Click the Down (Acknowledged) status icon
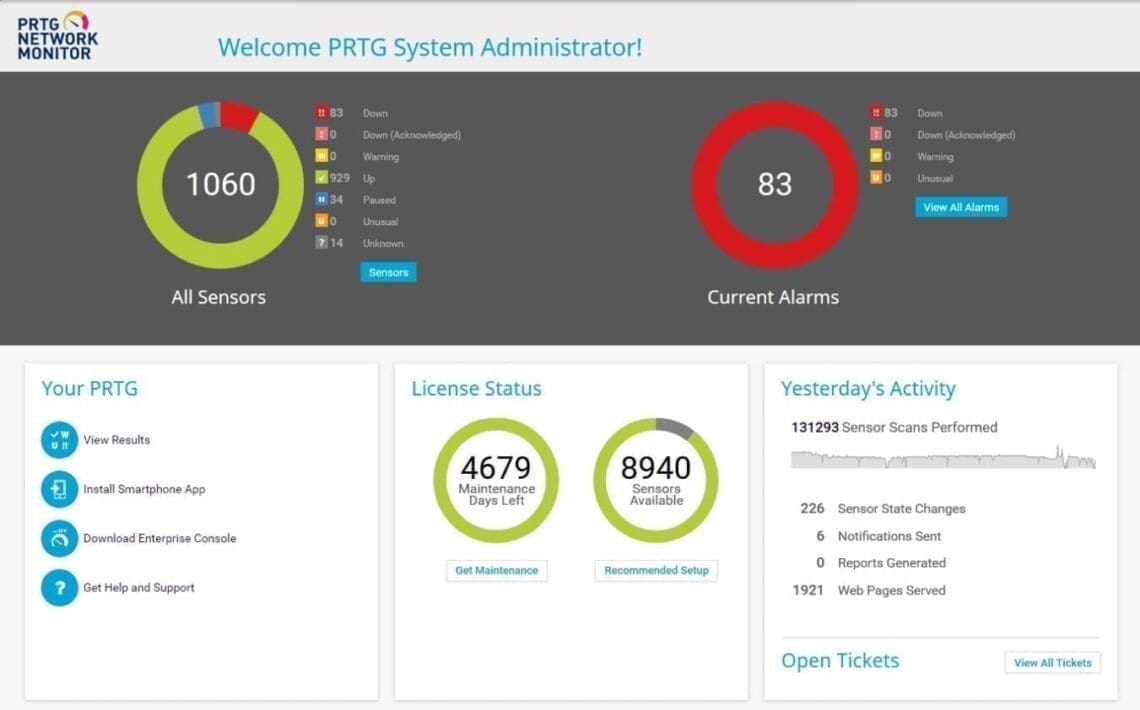The width and height of the screenshot is (1140, 710). (x=322, y=134)
